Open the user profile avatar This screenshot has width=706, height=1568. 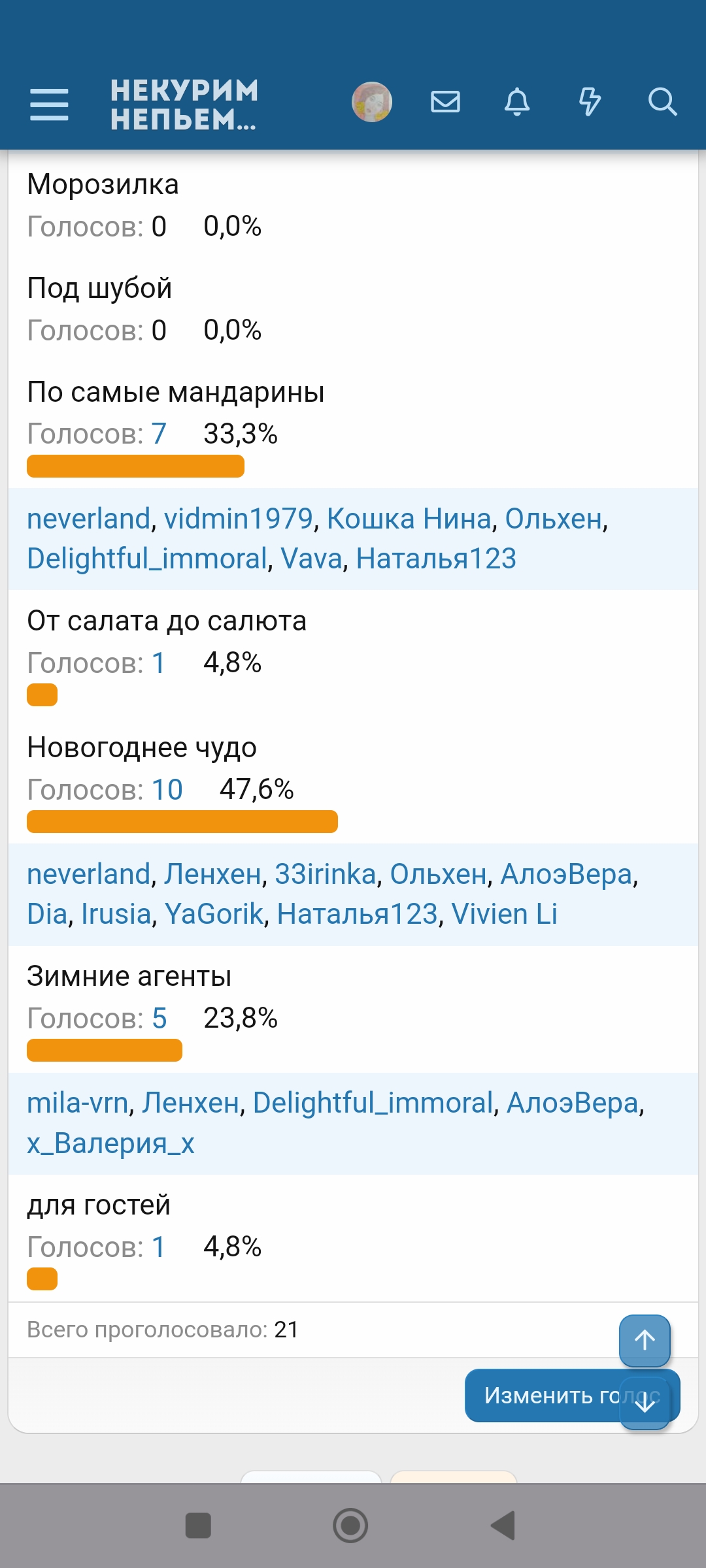pyautogui.click(x=371, y=103)
